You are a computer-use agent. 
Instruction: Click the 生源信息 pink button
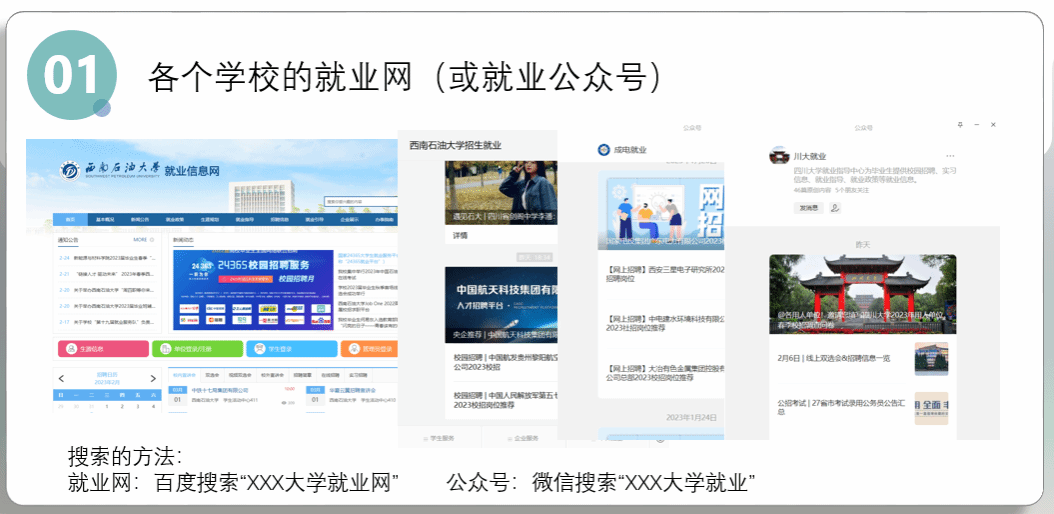coord(100,349)
